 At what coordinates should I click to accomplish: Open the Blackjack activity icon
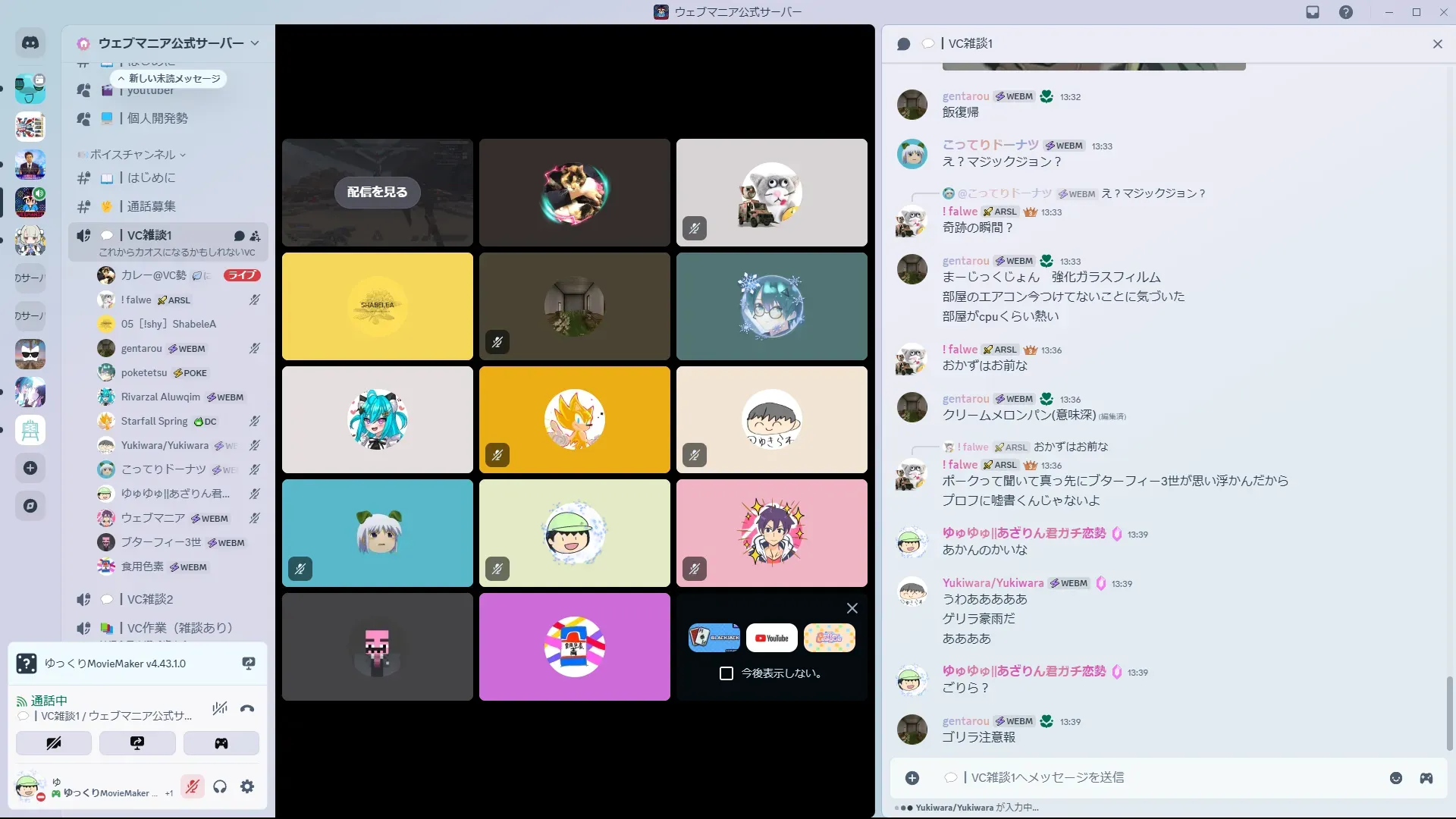click(x=714, y=638)
